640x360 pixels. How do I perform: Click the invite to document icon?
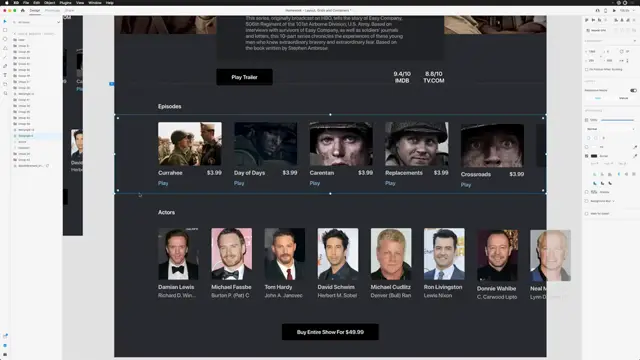point(598,10)
